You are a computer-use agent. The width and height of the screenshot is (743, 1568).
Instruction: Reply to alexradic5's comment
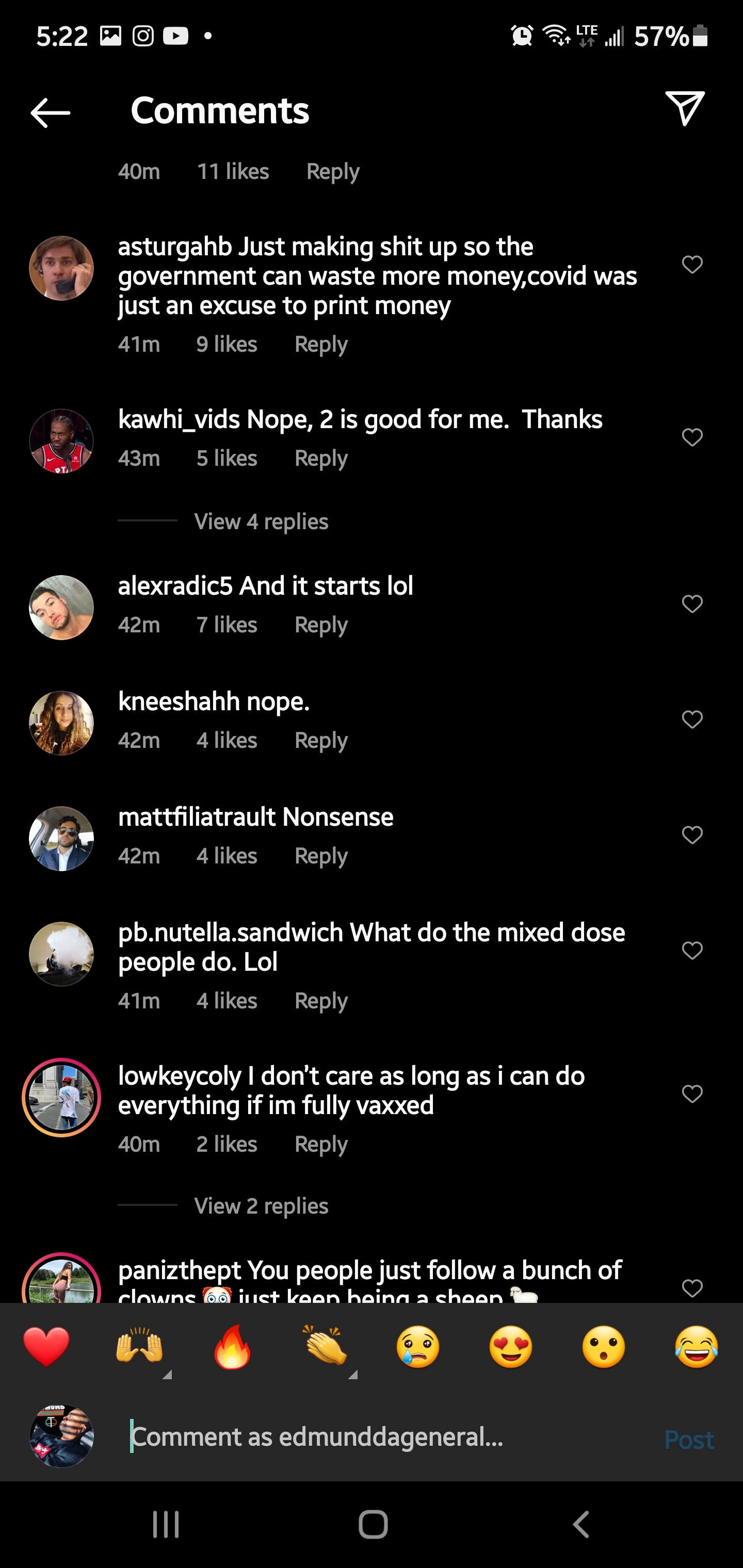point(321,625)
